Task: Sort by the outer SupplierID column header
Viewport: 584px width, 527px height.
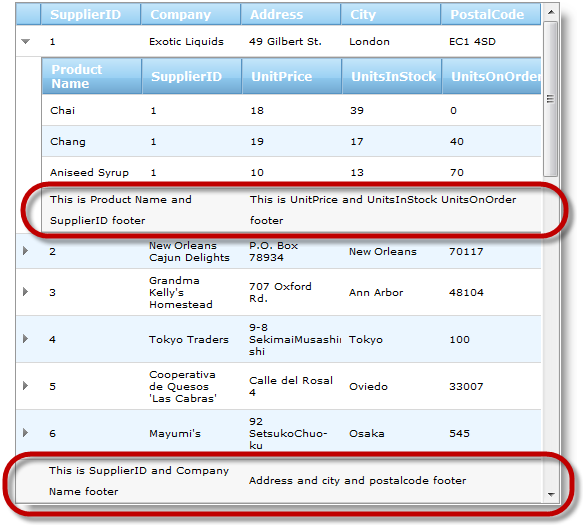Action: pyautogui.click(x=91, y=15)
